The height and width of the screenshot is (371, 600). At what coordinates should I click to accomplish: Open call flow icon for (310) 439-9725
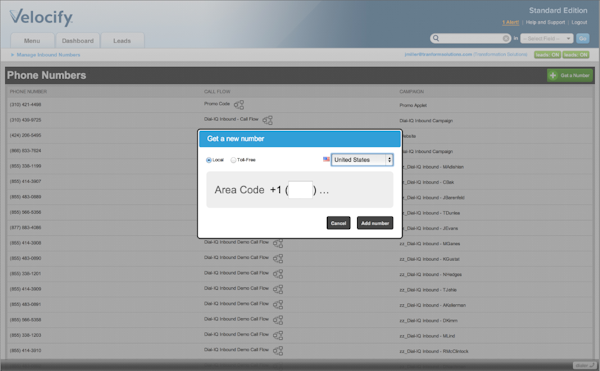click(x=267, y=120)
